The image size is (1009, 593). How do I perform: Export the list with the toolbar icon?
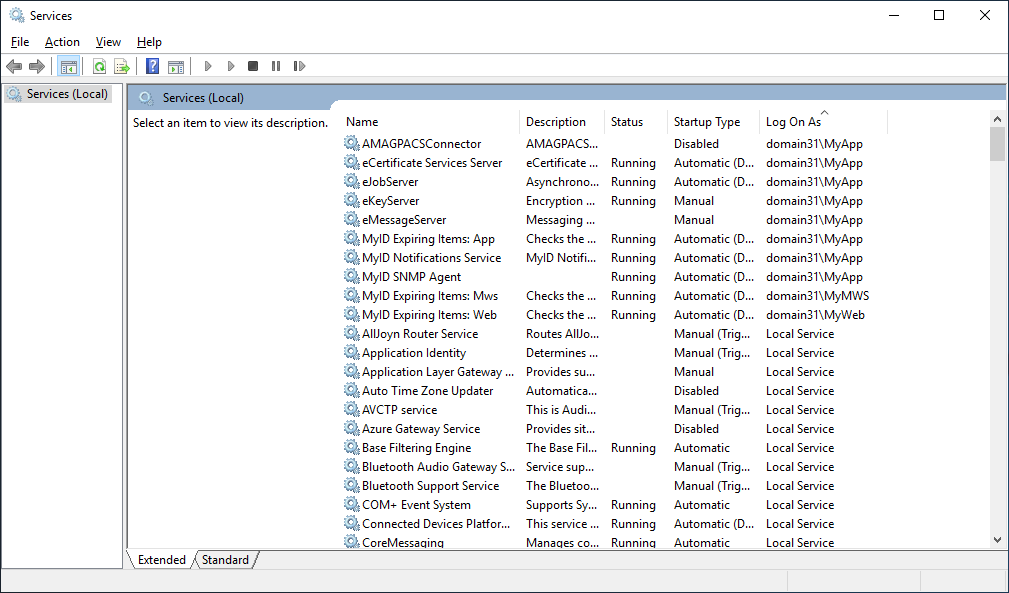click(122, 66)
